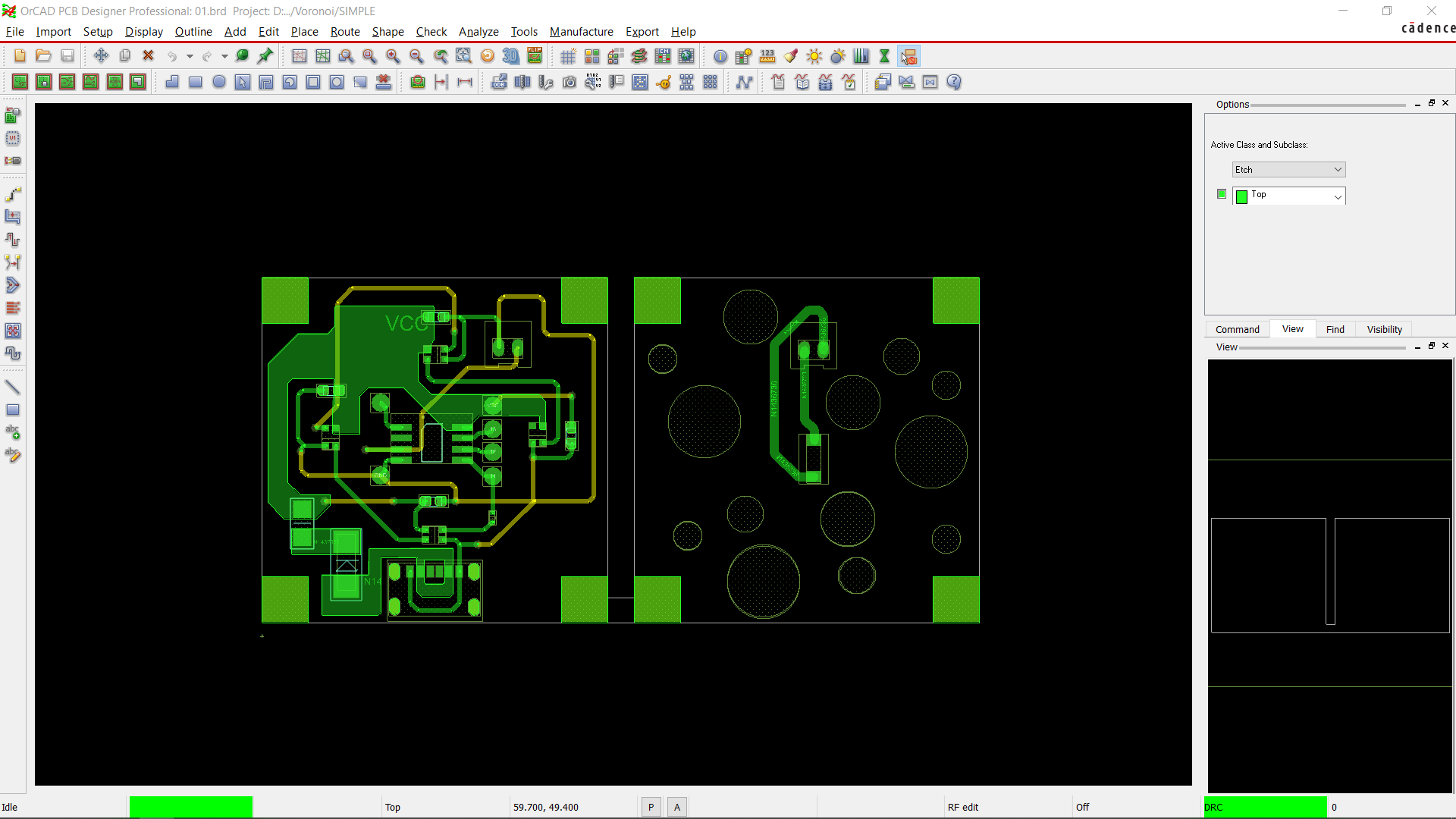
Task: Toggle Top subclass visibility box
Action: tap(1221, 194)
